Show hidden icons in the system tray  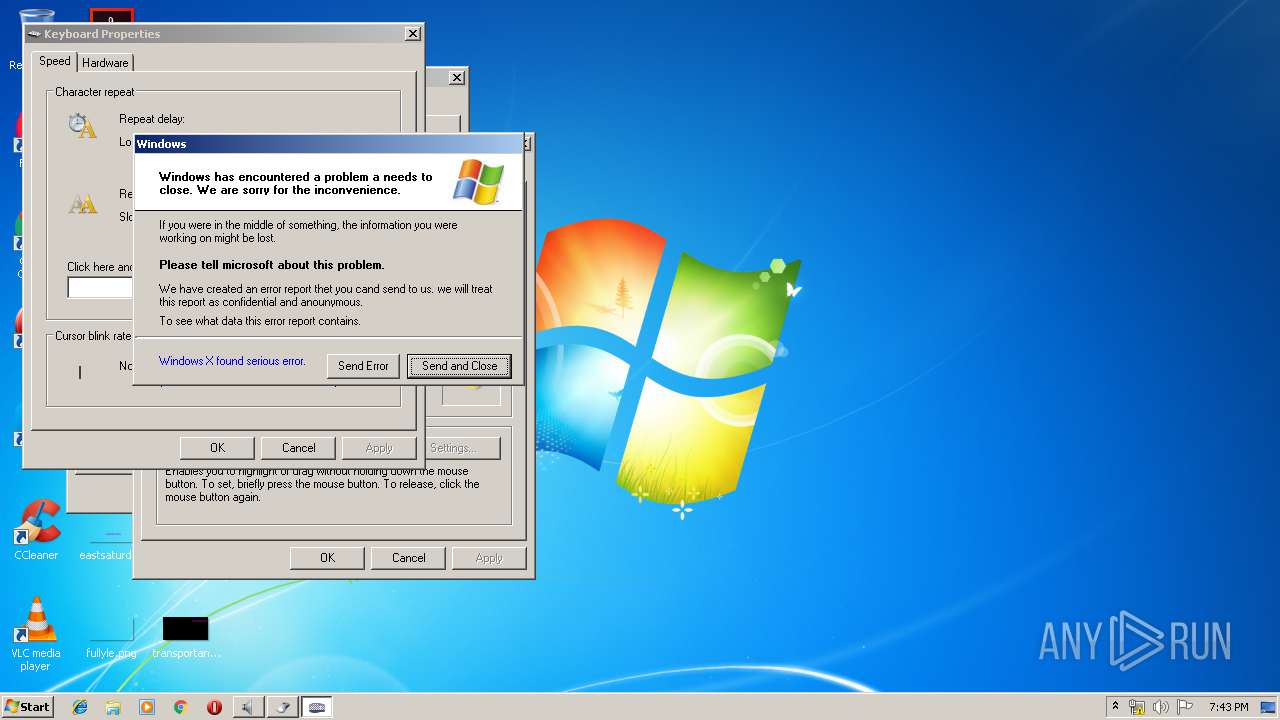(x=1116, y=706)
